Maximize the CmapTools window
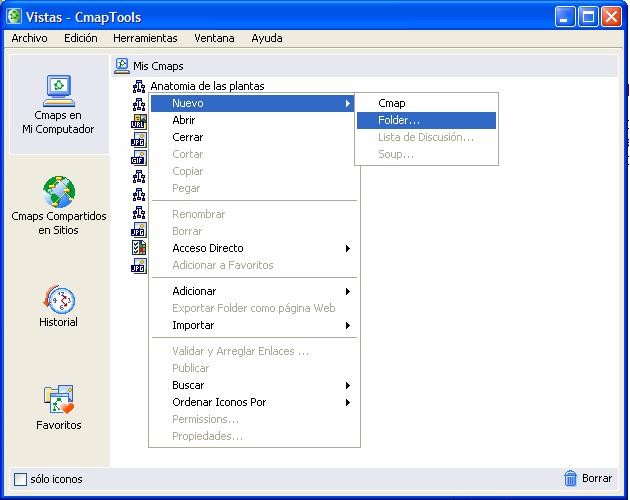 589,17
